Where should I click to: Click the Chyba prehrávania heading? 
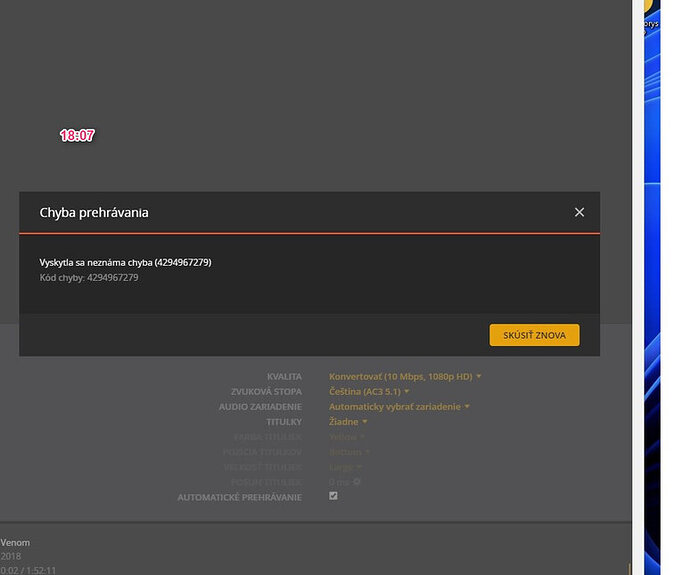tap(94, 212)
